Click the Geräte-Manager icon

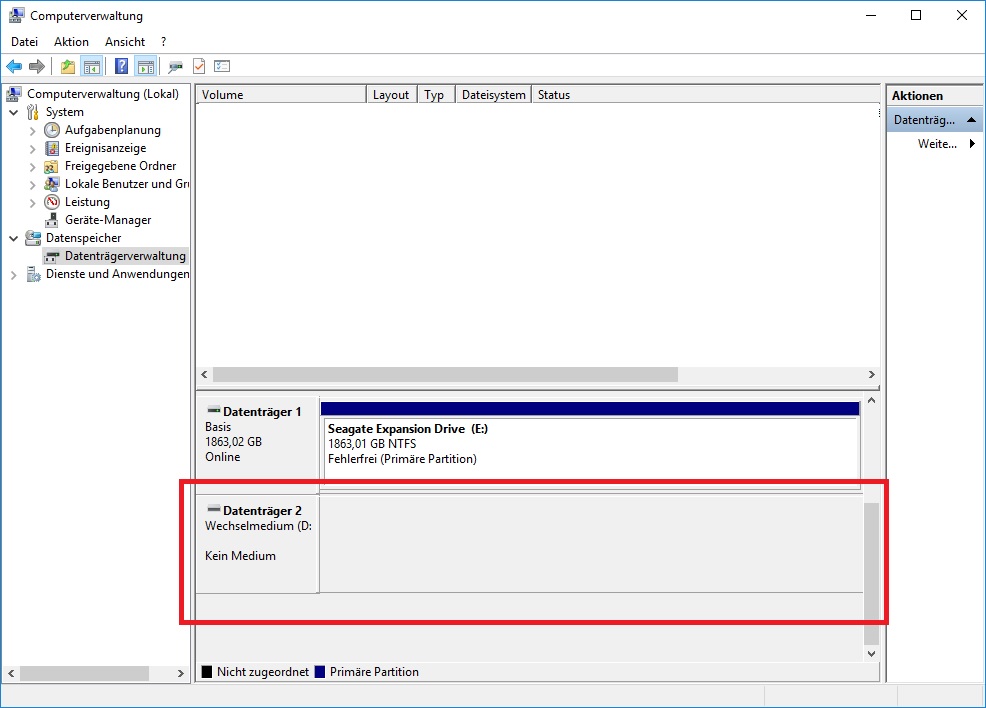52,220
